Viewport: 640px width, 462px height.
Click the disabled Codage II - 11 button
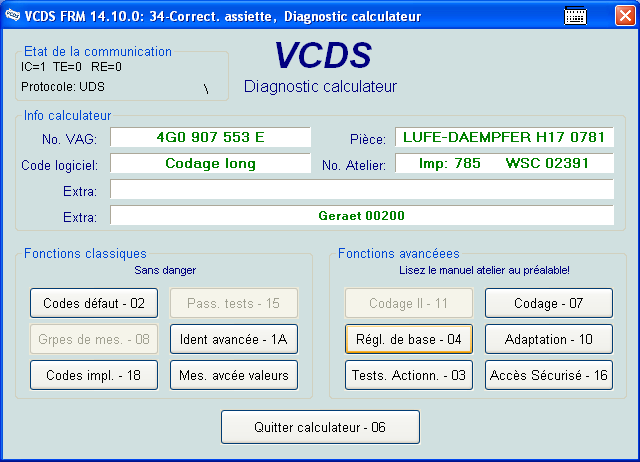[x=409, y=303]
